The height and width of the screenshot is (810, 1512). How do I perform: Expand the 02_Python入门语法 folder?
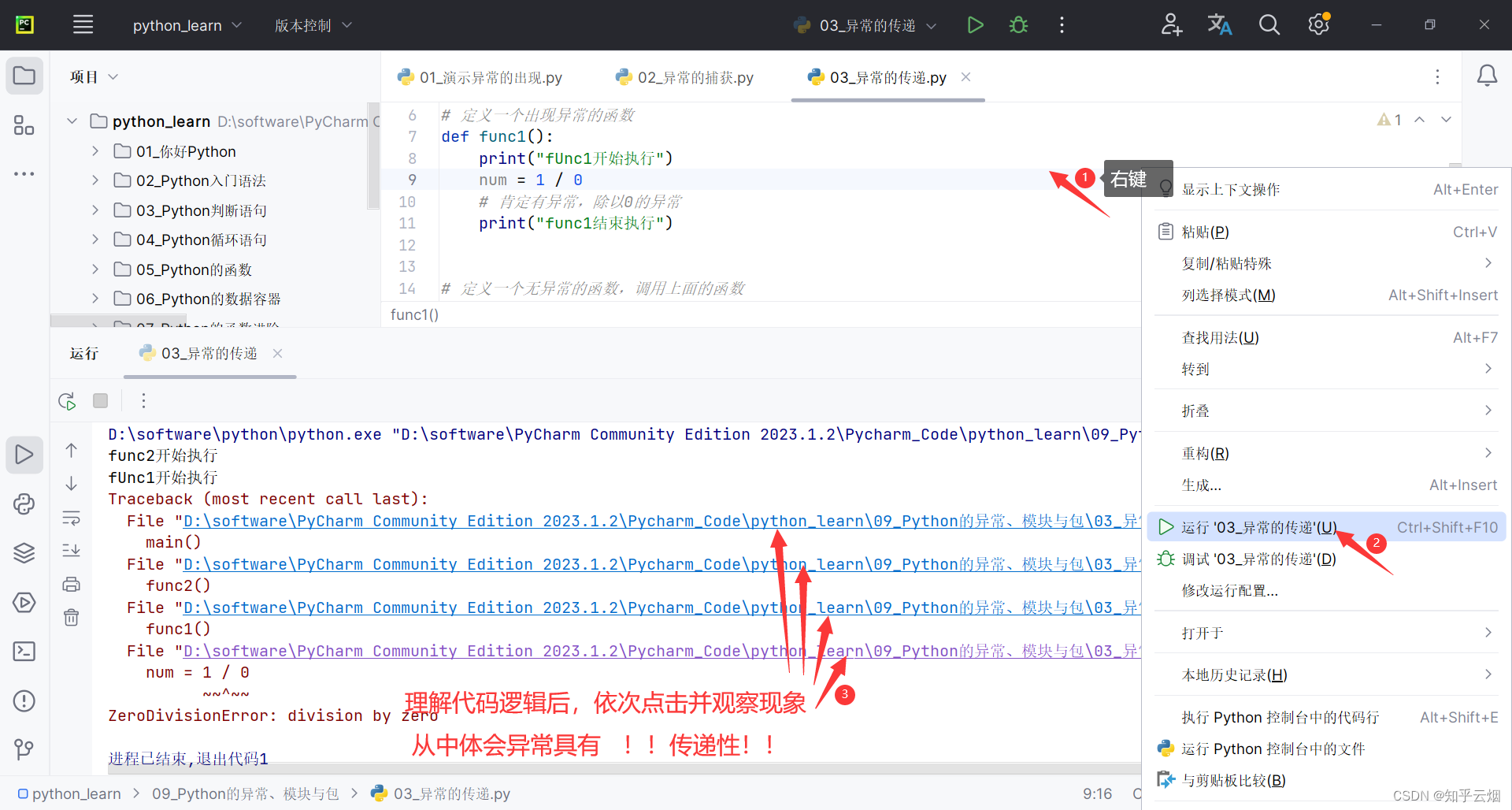[x=95, y=180]
